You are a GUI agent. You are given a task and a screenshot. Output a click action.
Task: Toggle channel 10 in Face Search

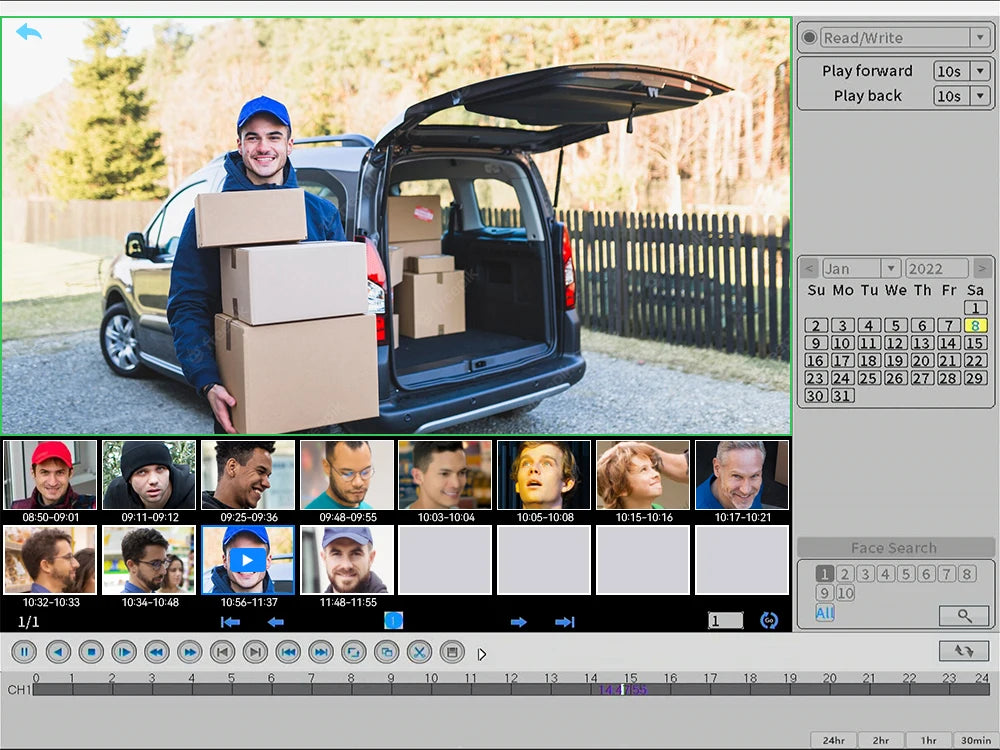(x=845, y=593)
